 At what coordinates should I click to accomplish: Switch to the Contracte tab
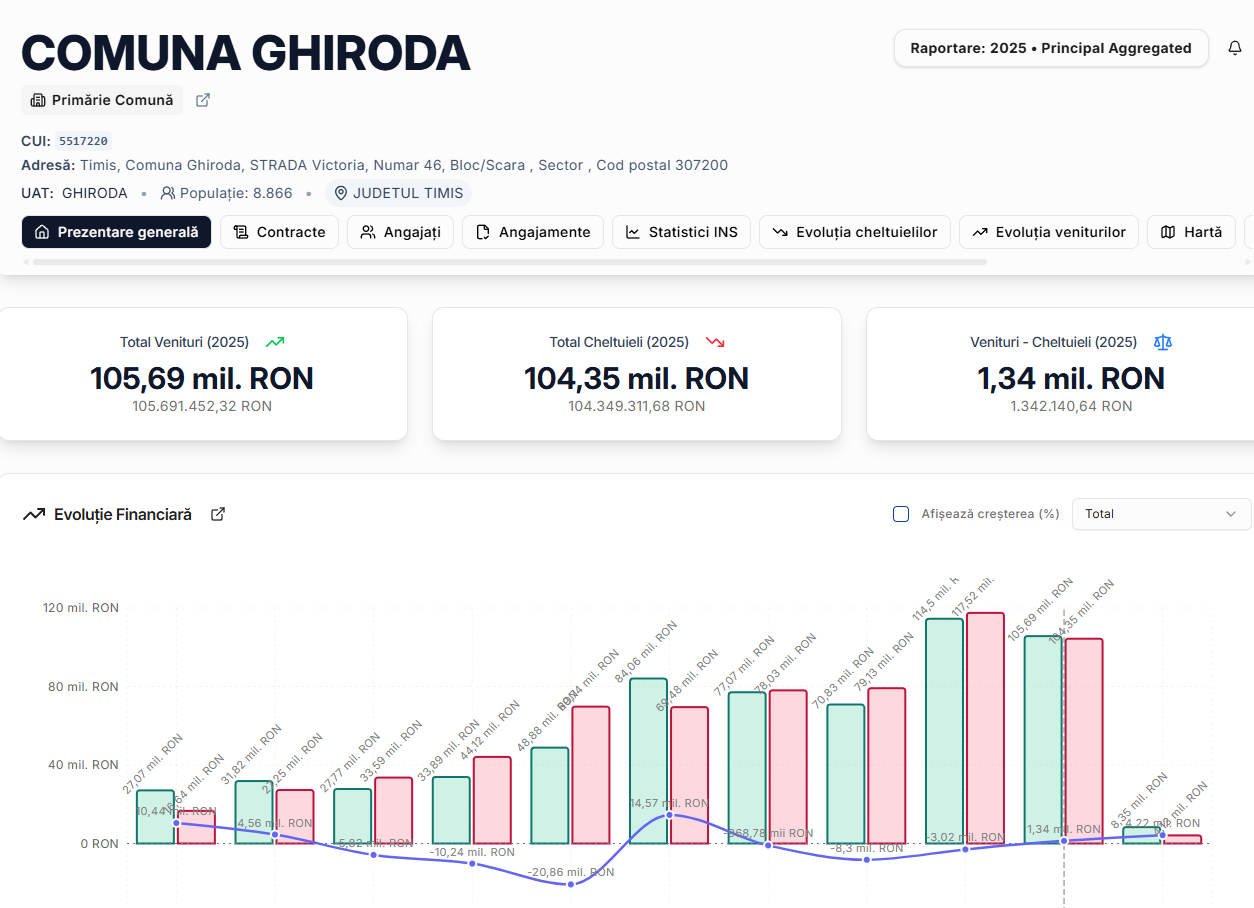pyautogui.click(x=279, y=232)
